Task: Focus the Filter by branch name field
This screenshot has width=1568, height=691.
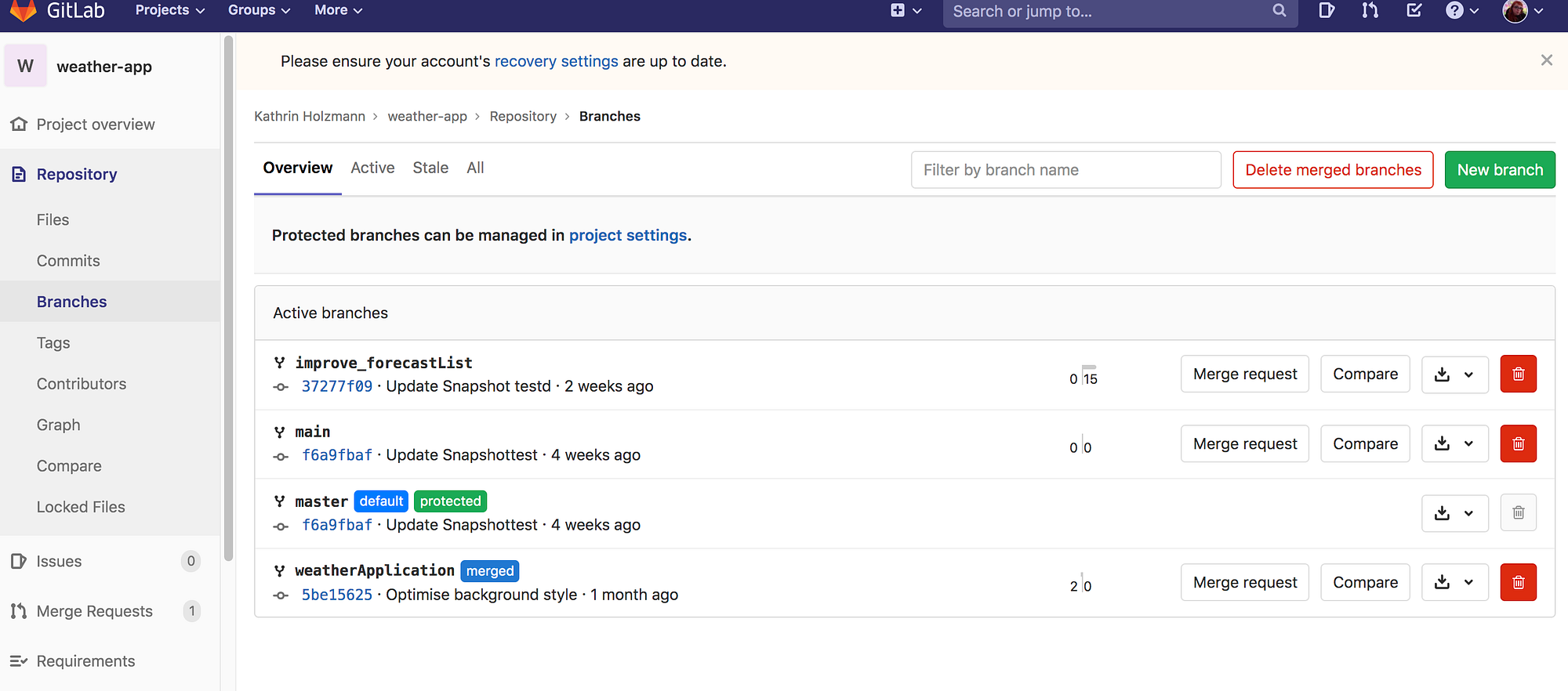Action: coord(1065,170)
